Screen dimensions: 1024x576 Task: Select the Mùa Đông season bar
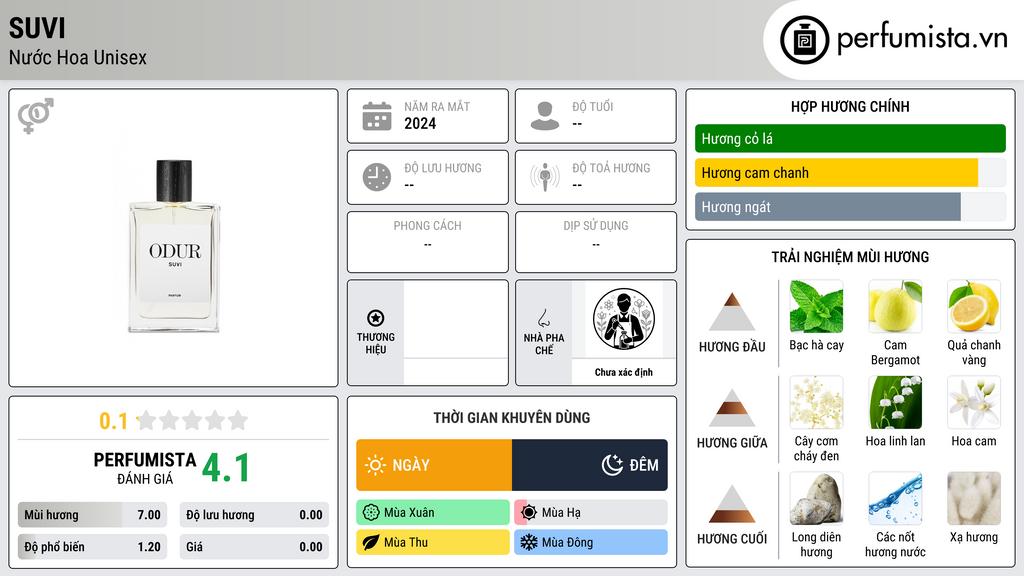point(591,542)
